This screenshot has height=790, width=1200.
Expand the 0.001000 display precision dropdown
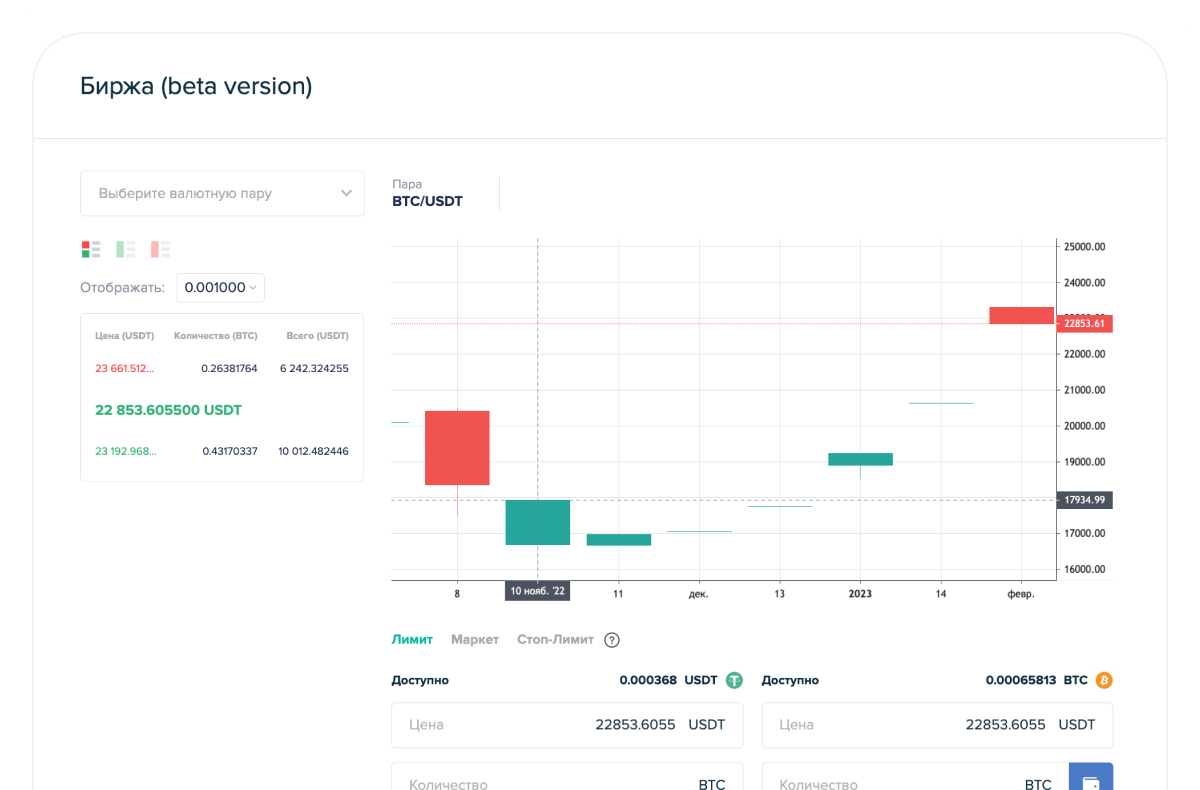click(220, 288)
